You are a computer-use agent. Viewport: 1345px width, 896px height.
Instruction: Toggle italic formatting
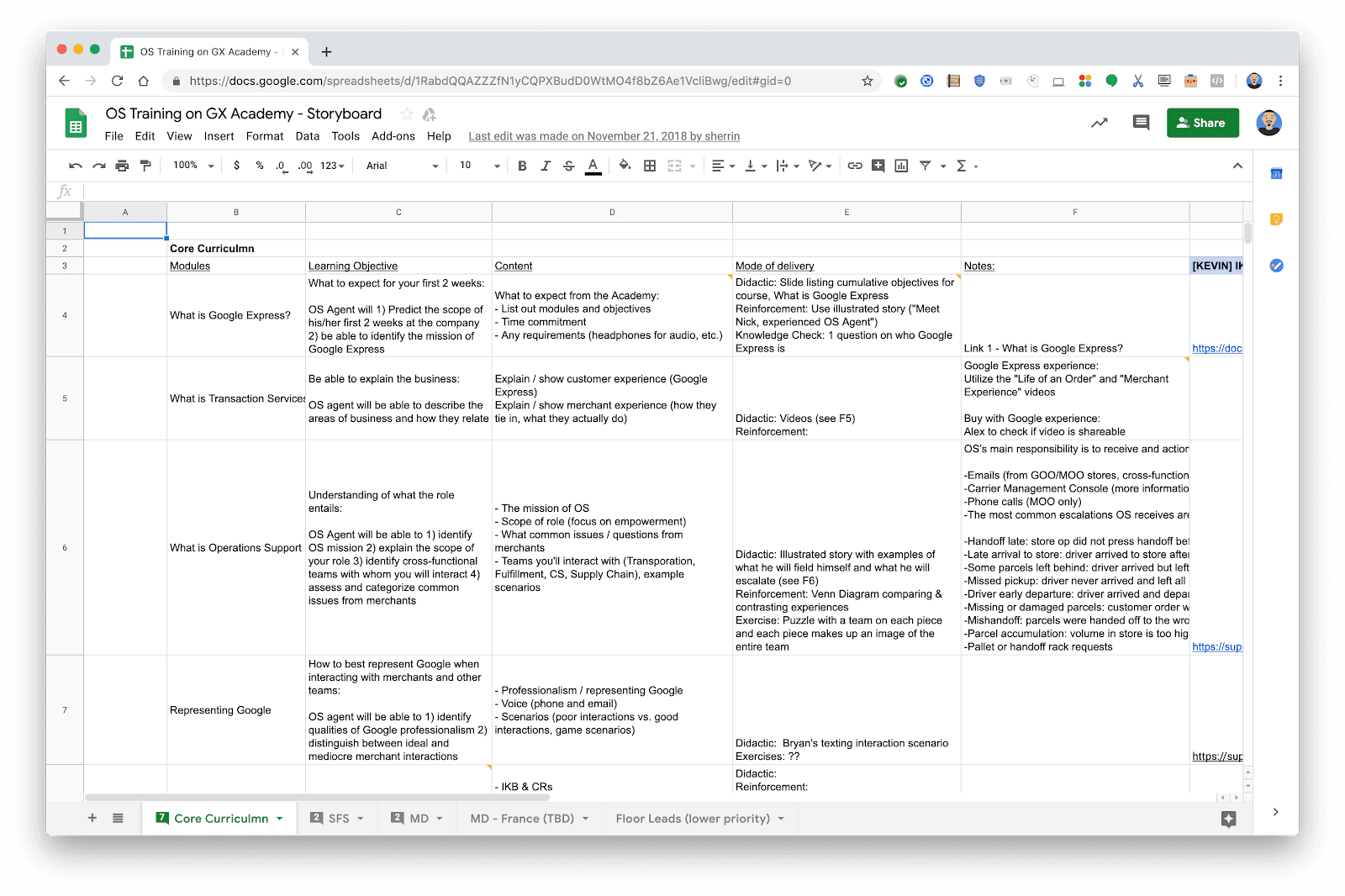tap(546, 166)
